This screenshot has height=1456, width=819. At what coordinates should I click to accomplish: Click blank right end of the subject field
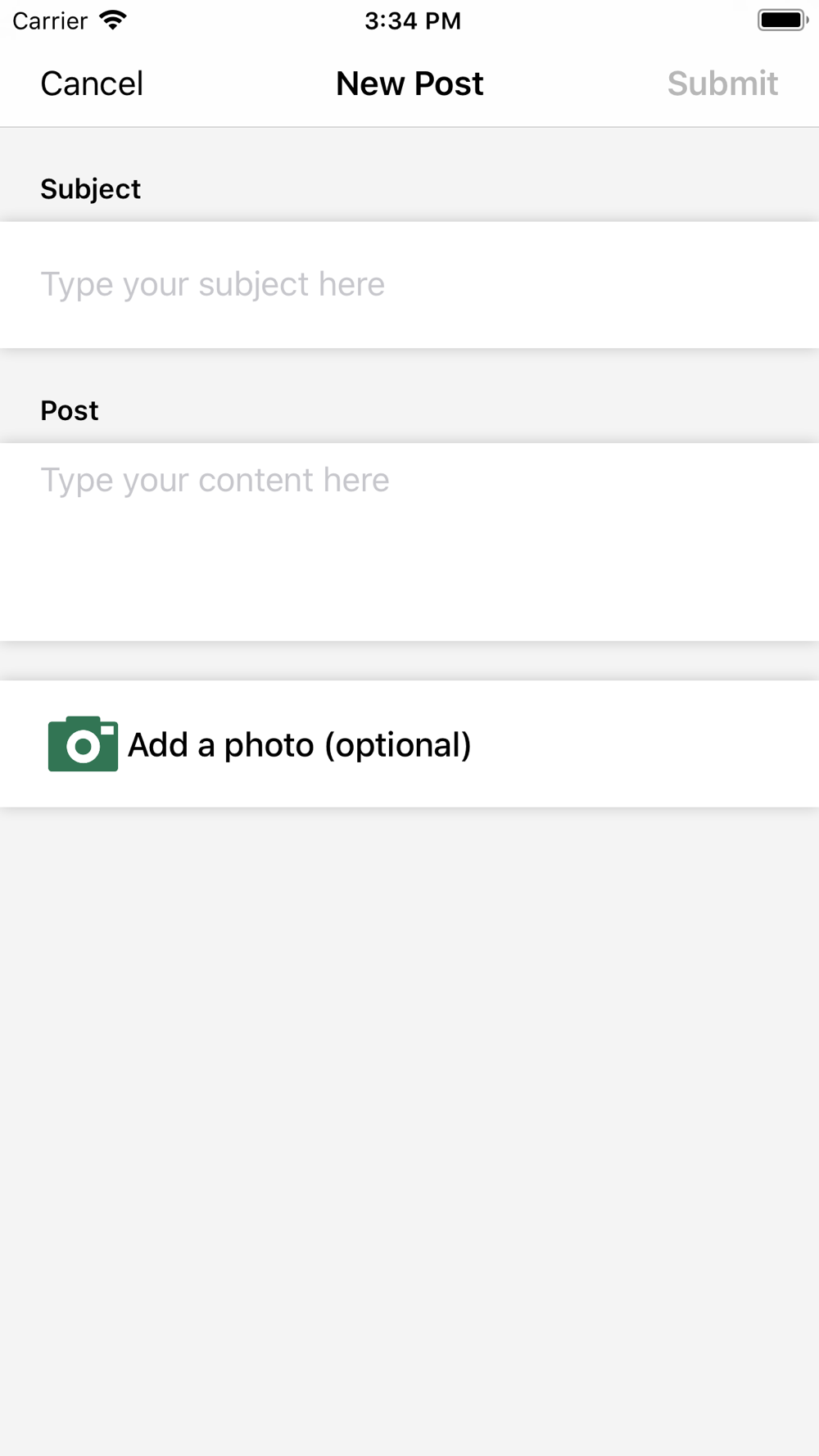[696, 284]
